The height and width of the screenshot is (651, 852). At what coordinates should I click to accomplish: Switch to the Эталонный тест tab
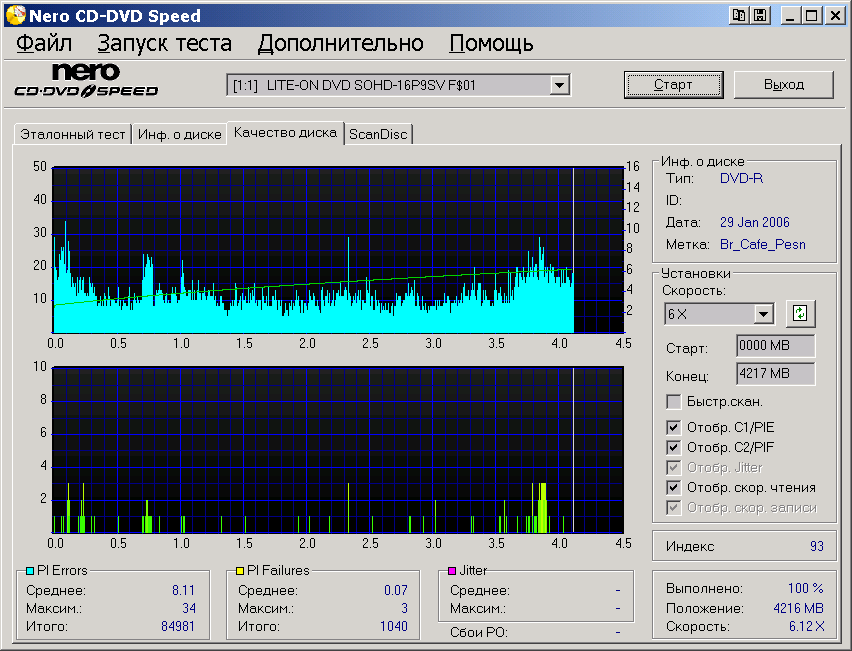pos(73,134)
